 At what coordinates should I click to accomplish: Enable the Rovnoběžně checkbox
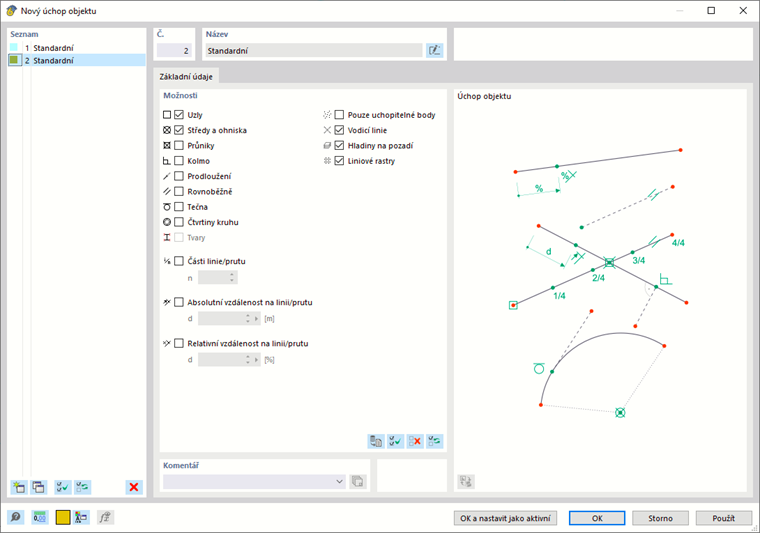179,191
